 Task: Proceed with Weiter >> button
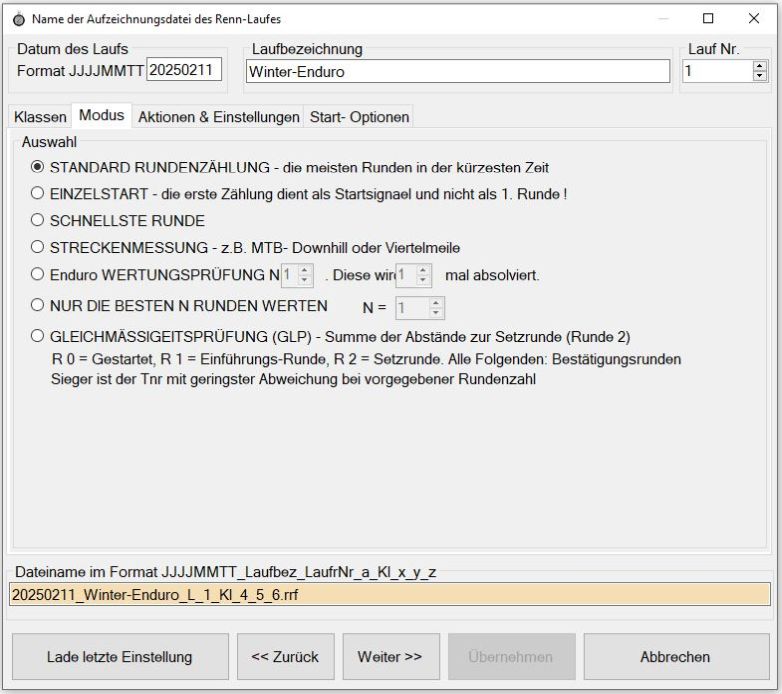coord(391,657)
